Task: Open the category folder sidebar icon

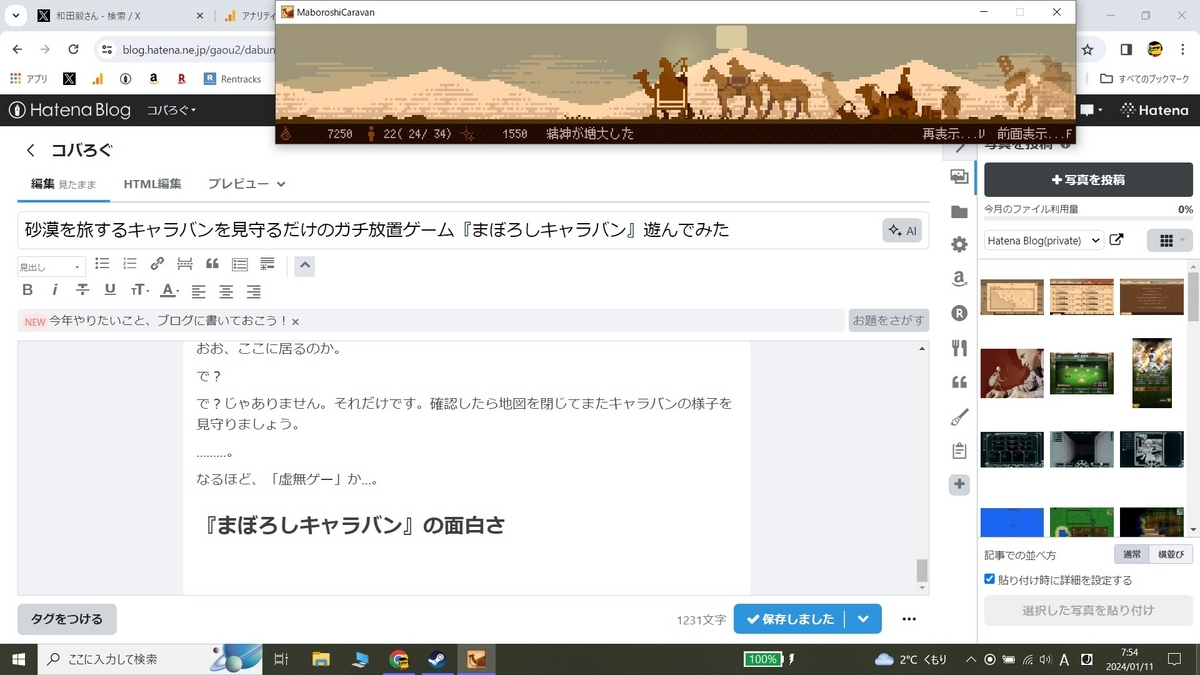Action: (x=959, y=211)
